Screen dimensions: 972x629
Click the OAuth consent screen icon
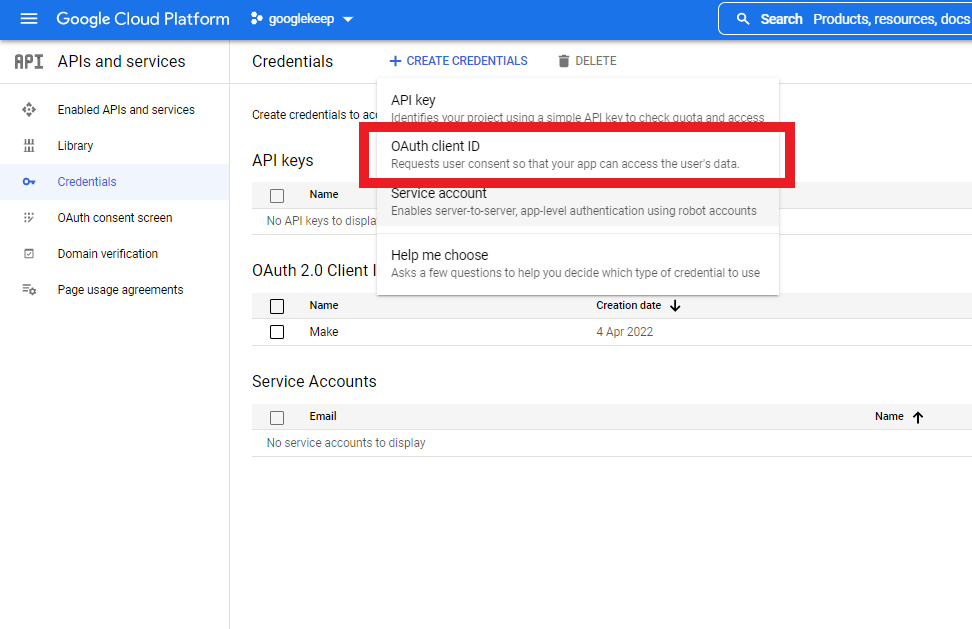(29, 218)
